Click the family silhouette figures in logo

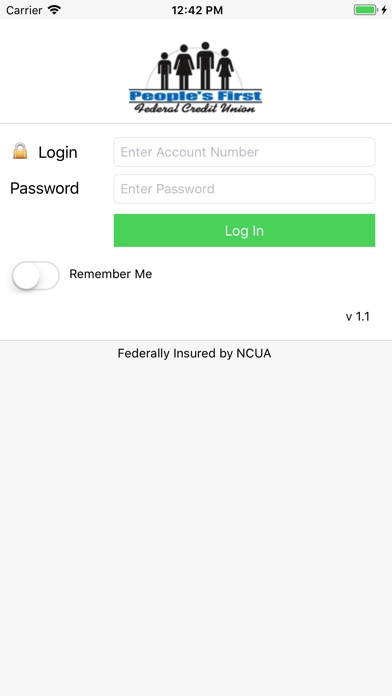tap(195, 66)
